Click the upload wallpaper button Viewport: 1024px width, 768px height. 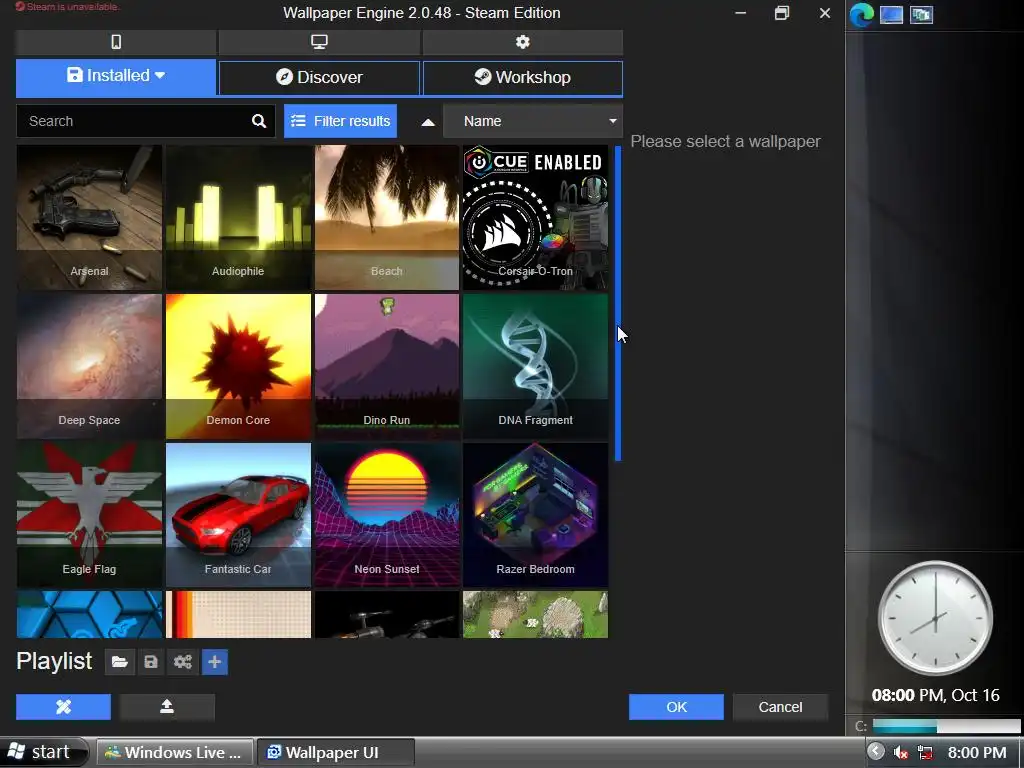pyautogui.click(x=167, y=707)
